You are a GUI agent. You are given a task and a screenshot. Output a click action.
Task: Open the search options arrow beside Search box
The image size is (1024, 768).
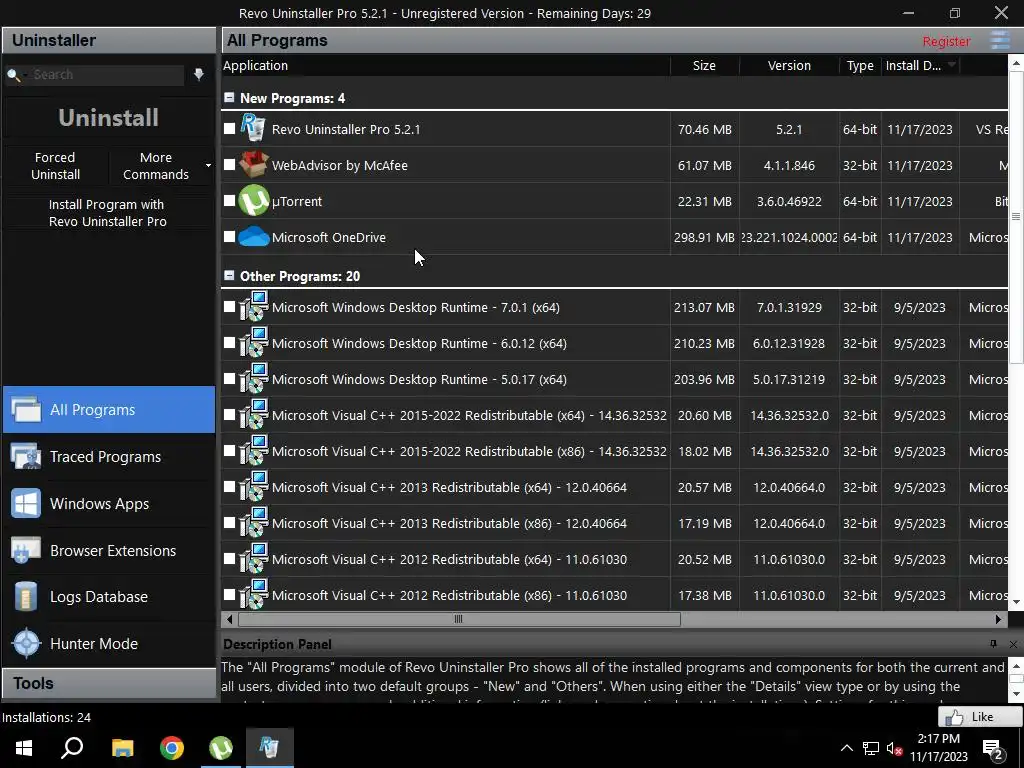(x=199, y=74)
